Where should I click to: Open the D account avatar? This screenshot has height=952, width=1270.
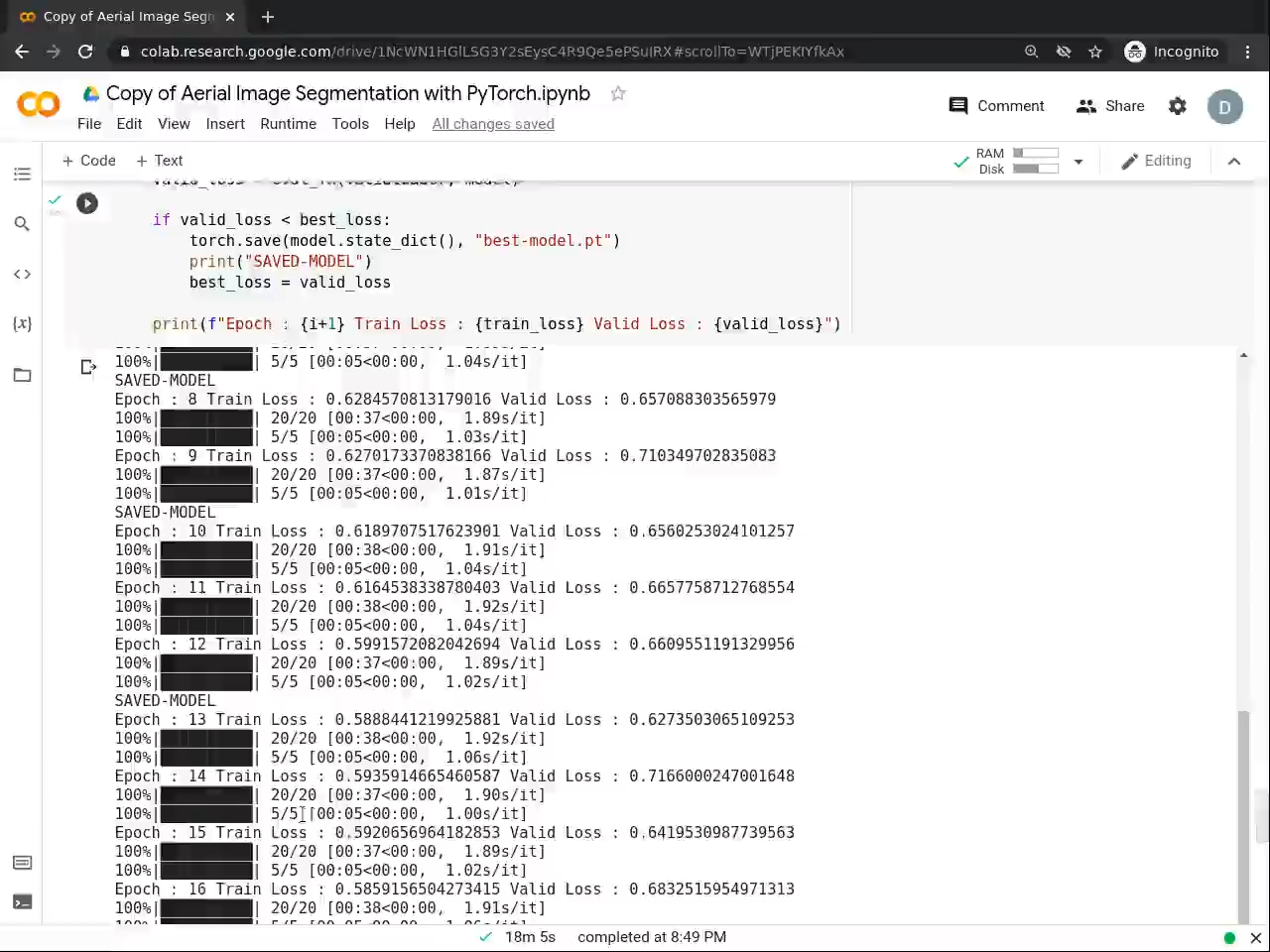1225,107
